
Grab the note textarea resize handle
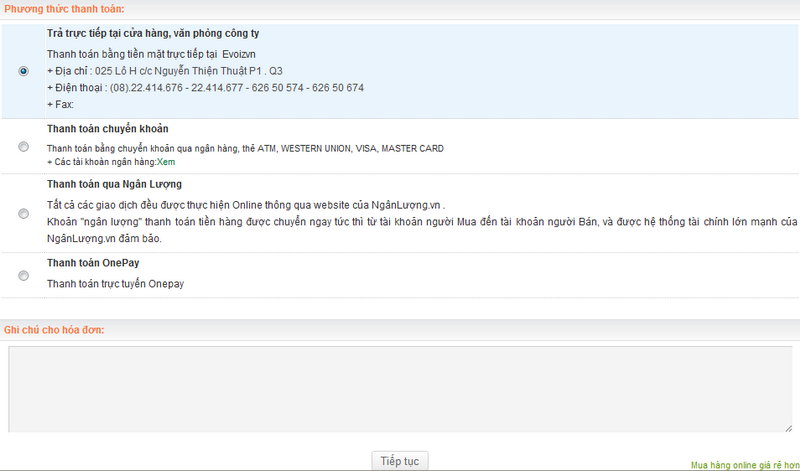tap(788, 429)
